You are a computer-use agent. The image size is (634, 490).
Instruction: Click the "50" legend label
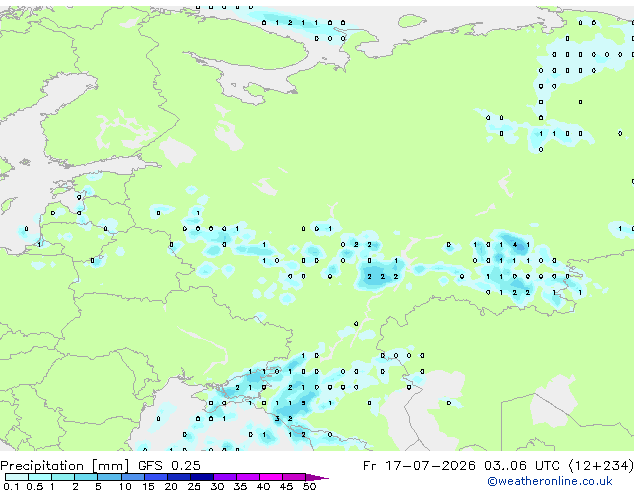(x=310, y=486)
